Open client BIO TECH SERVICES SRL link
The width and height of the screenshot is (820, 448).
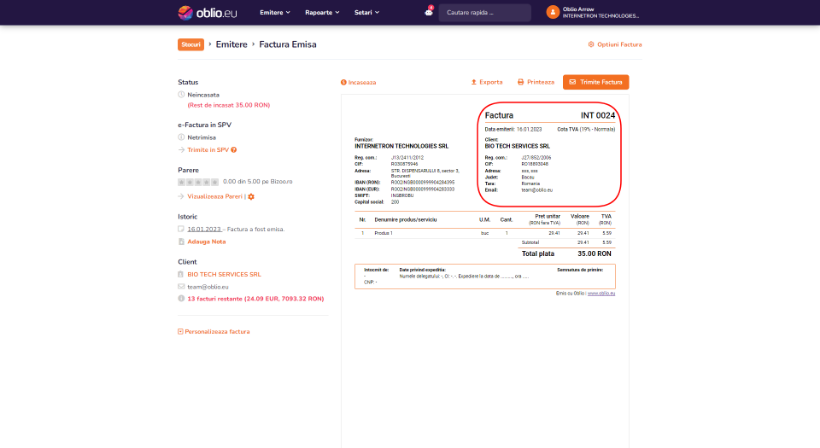tap(224, 274)
